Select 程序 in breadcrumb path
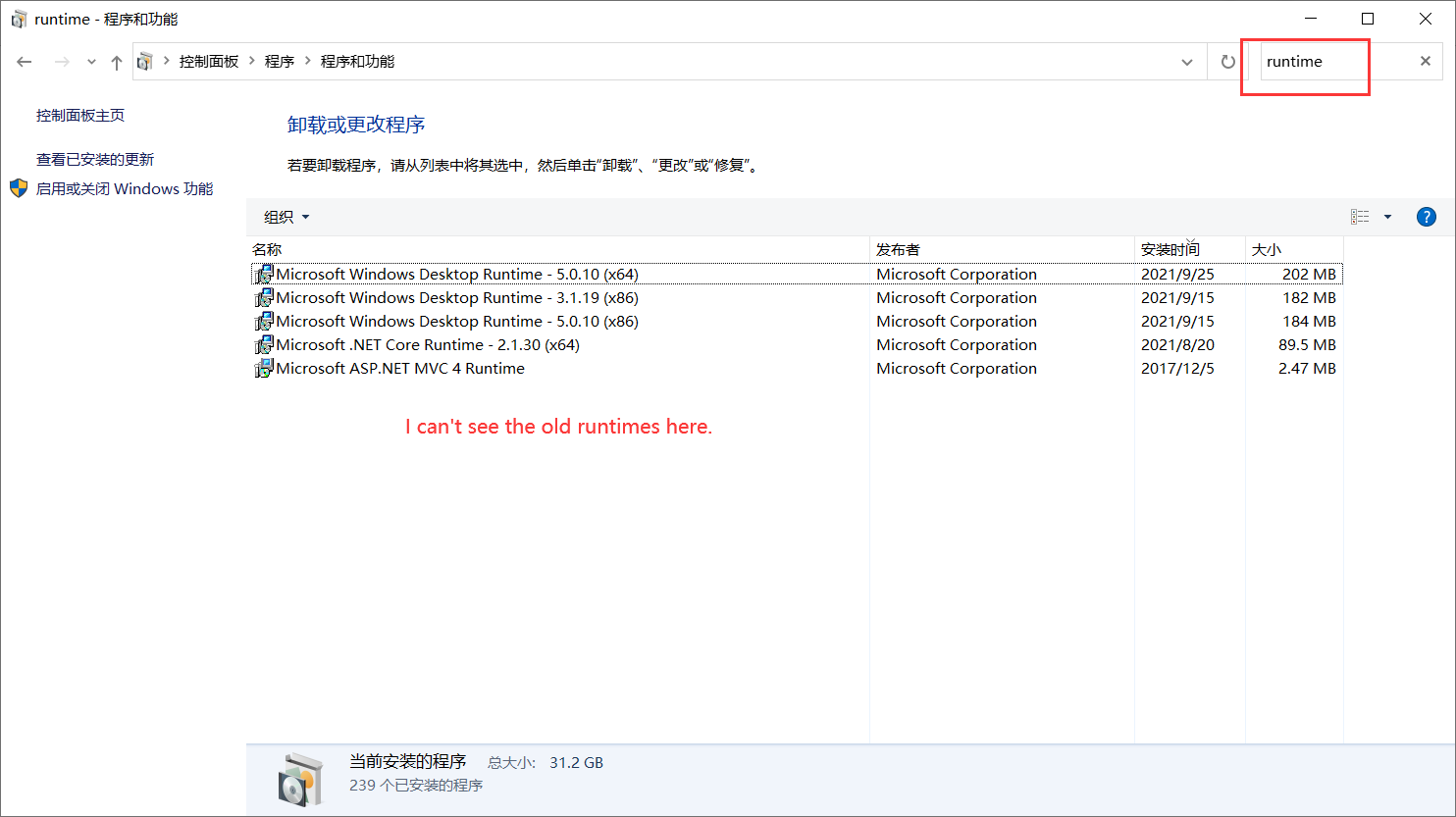The width and height of the screenshot is (1456, 817). click(280, 61)
